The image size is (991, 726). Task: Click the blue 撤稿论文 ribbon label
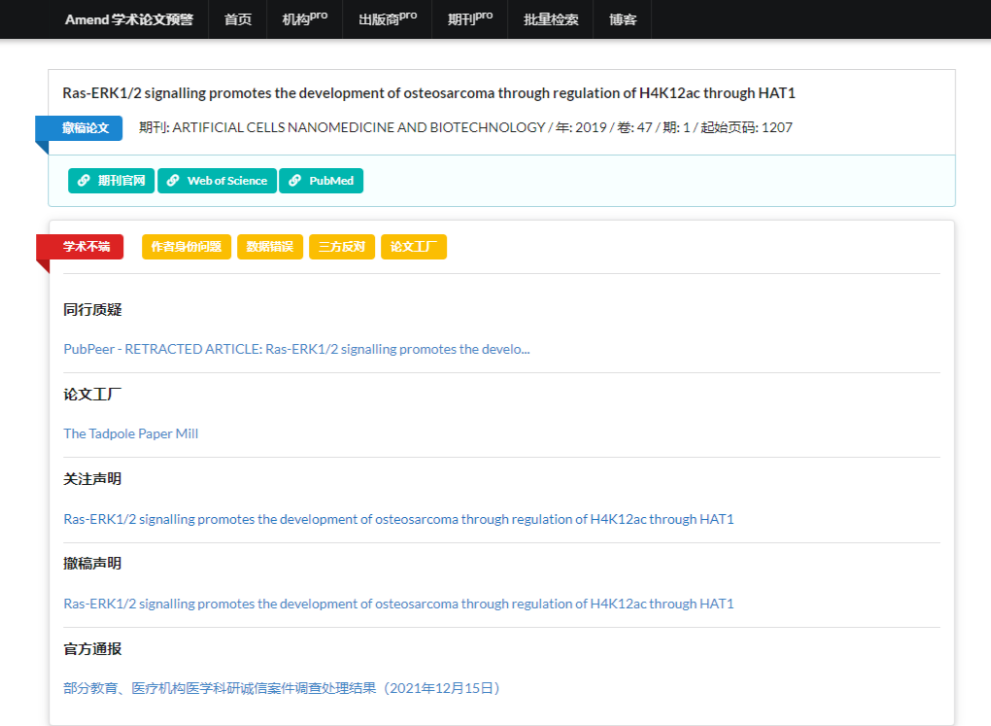pos(79,128)
